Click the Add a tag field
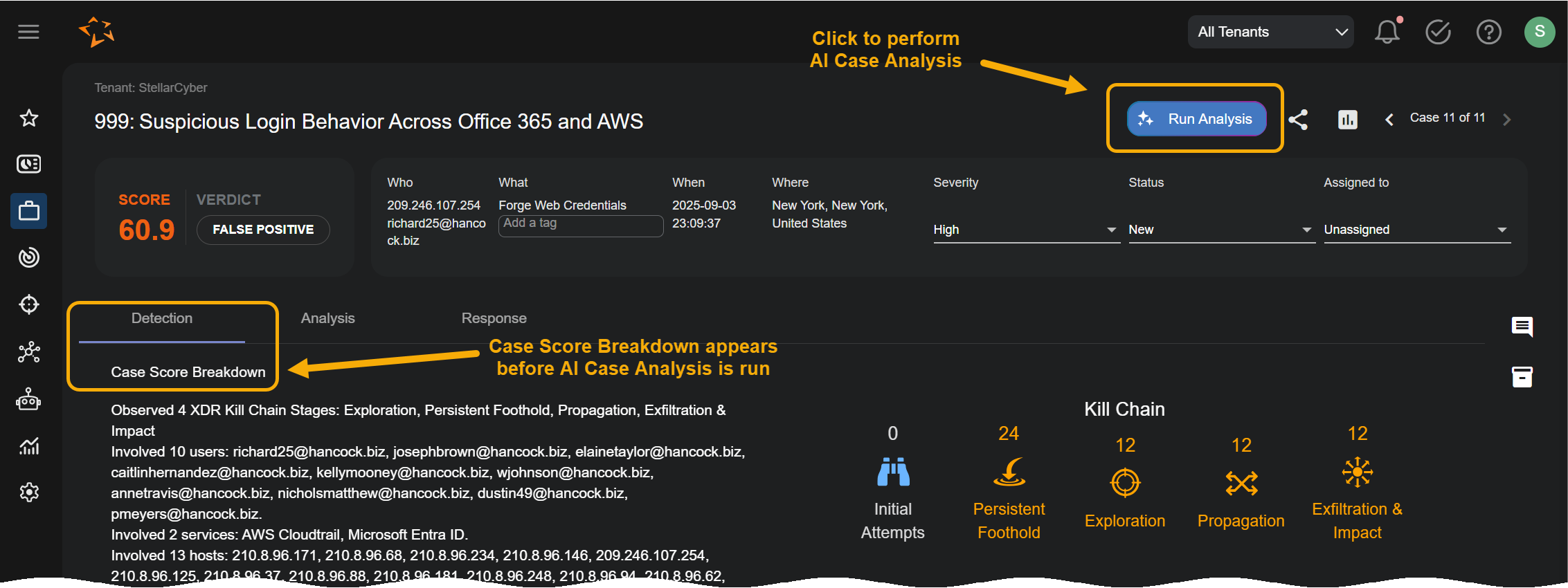The height and width of the screenshot is (588, 1568). [x=580, y=224]
